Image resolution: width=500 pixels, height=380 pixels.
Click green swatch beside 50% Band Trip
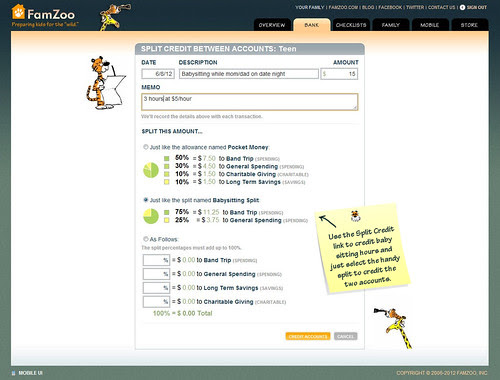(x=167, y=158)
